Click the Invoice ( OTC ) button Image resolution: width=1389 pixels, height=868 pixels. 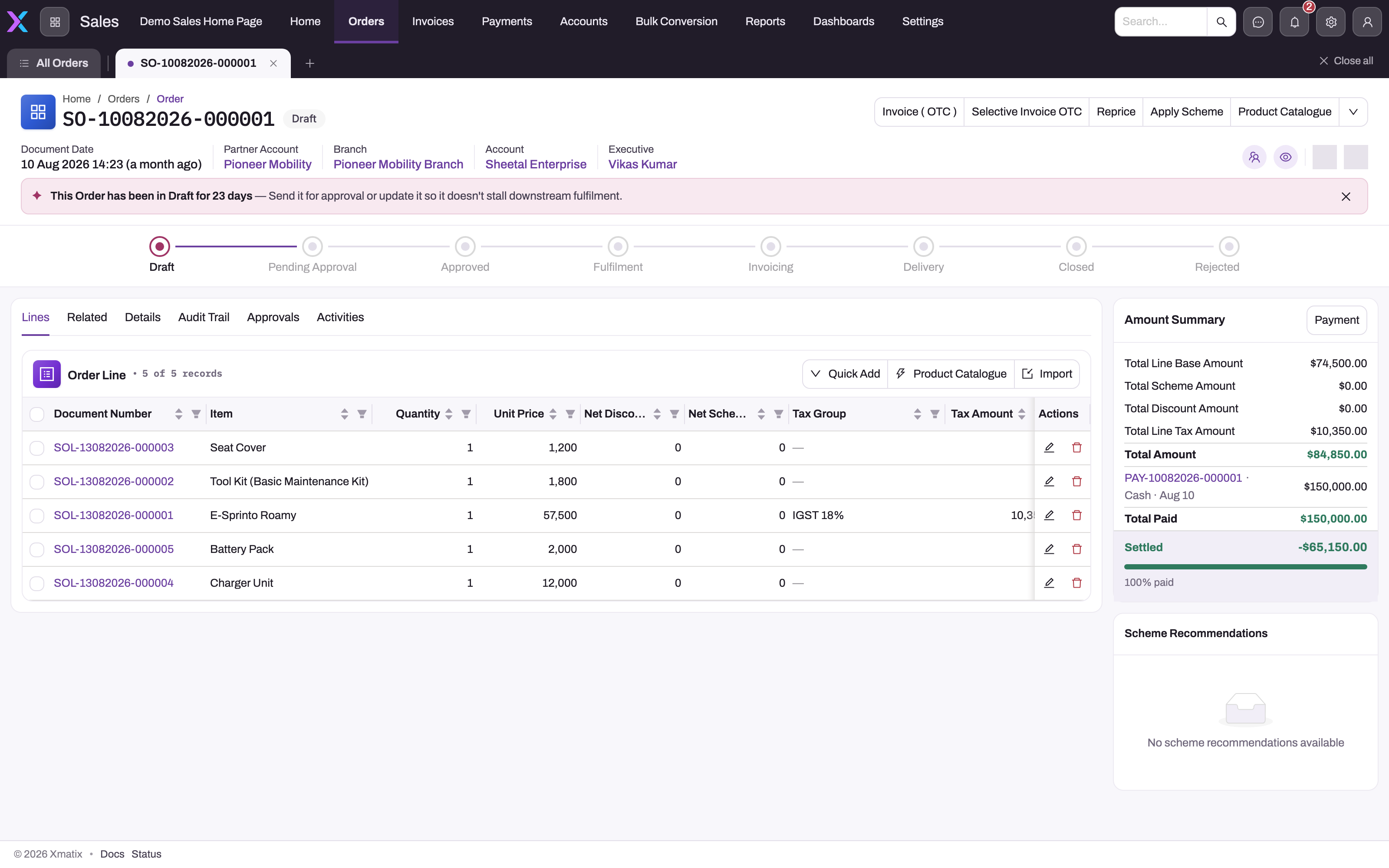point(919,112)
